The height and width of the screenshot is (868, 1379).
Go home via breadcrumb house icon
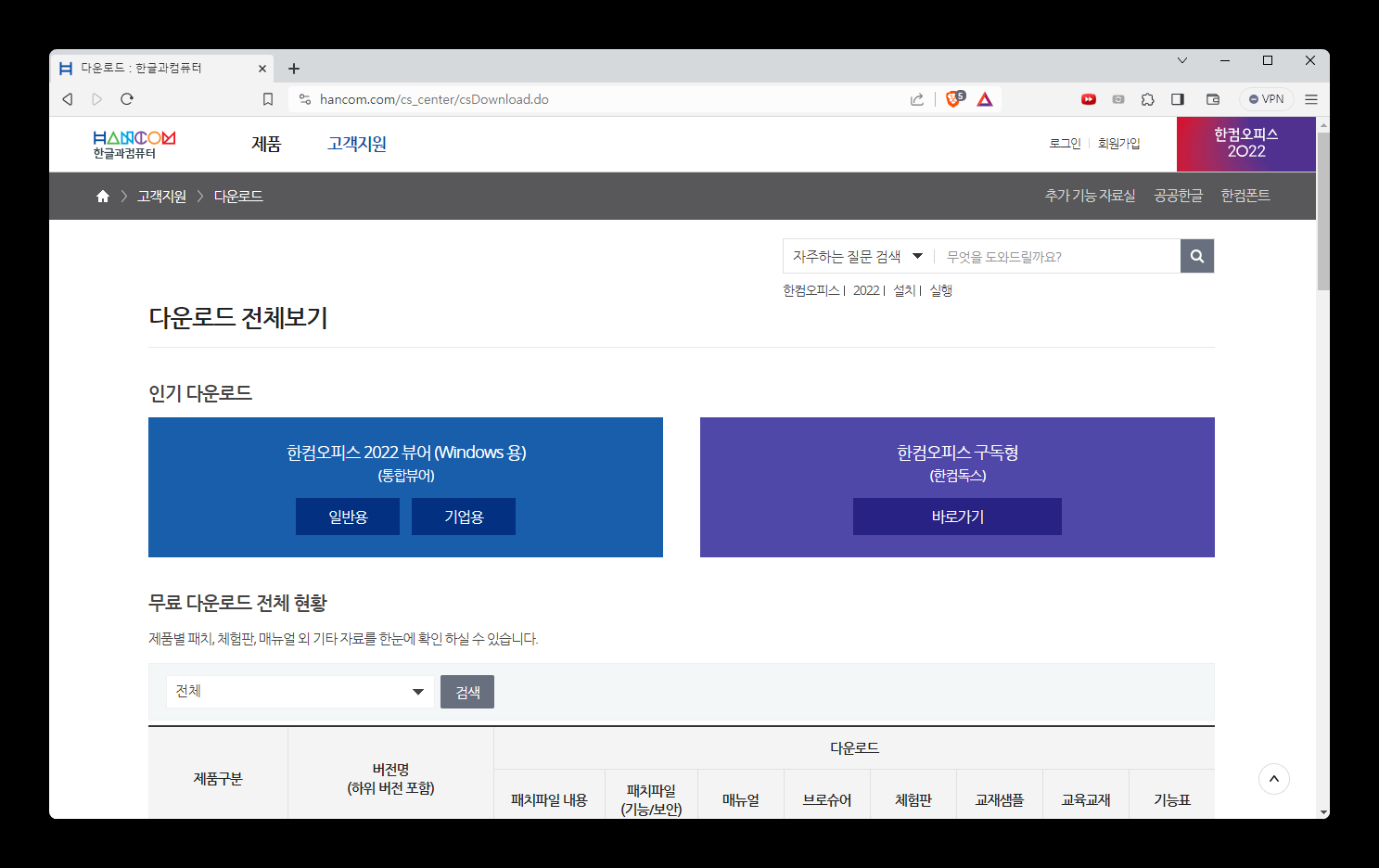click(x=103, y=196)
